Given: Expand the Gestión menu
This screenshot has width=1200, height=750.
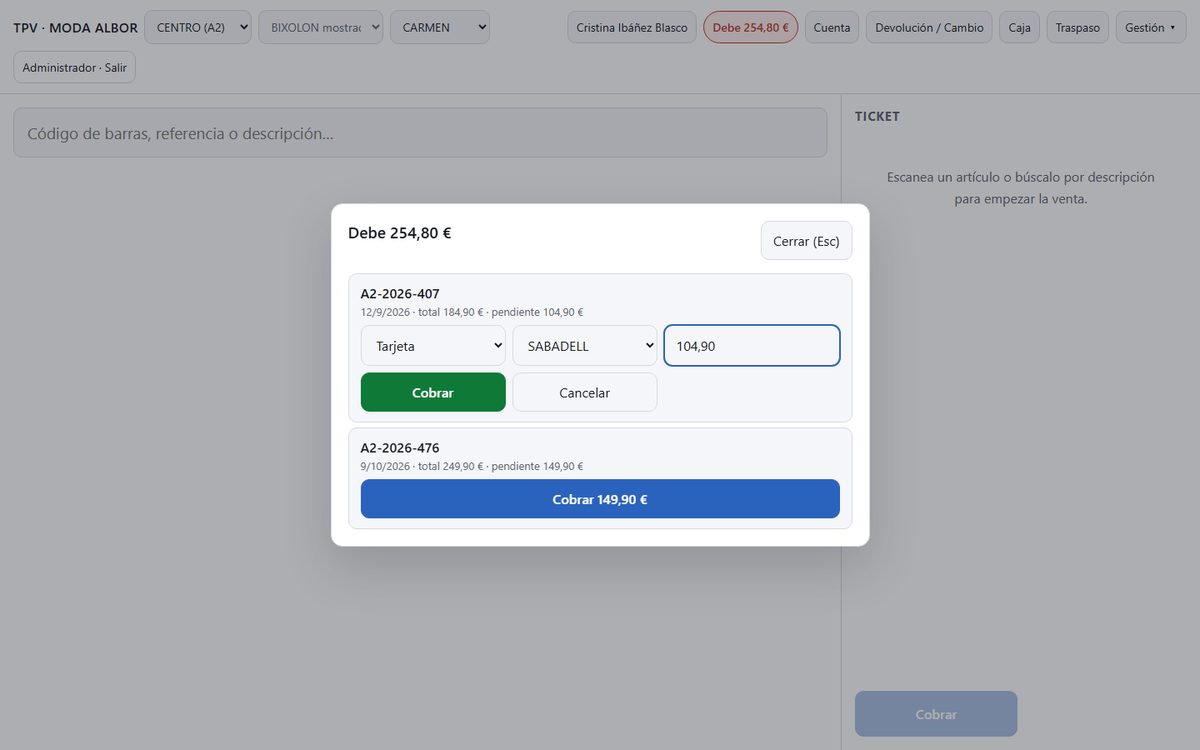Looking at the screenshot, I should 1150,27.
